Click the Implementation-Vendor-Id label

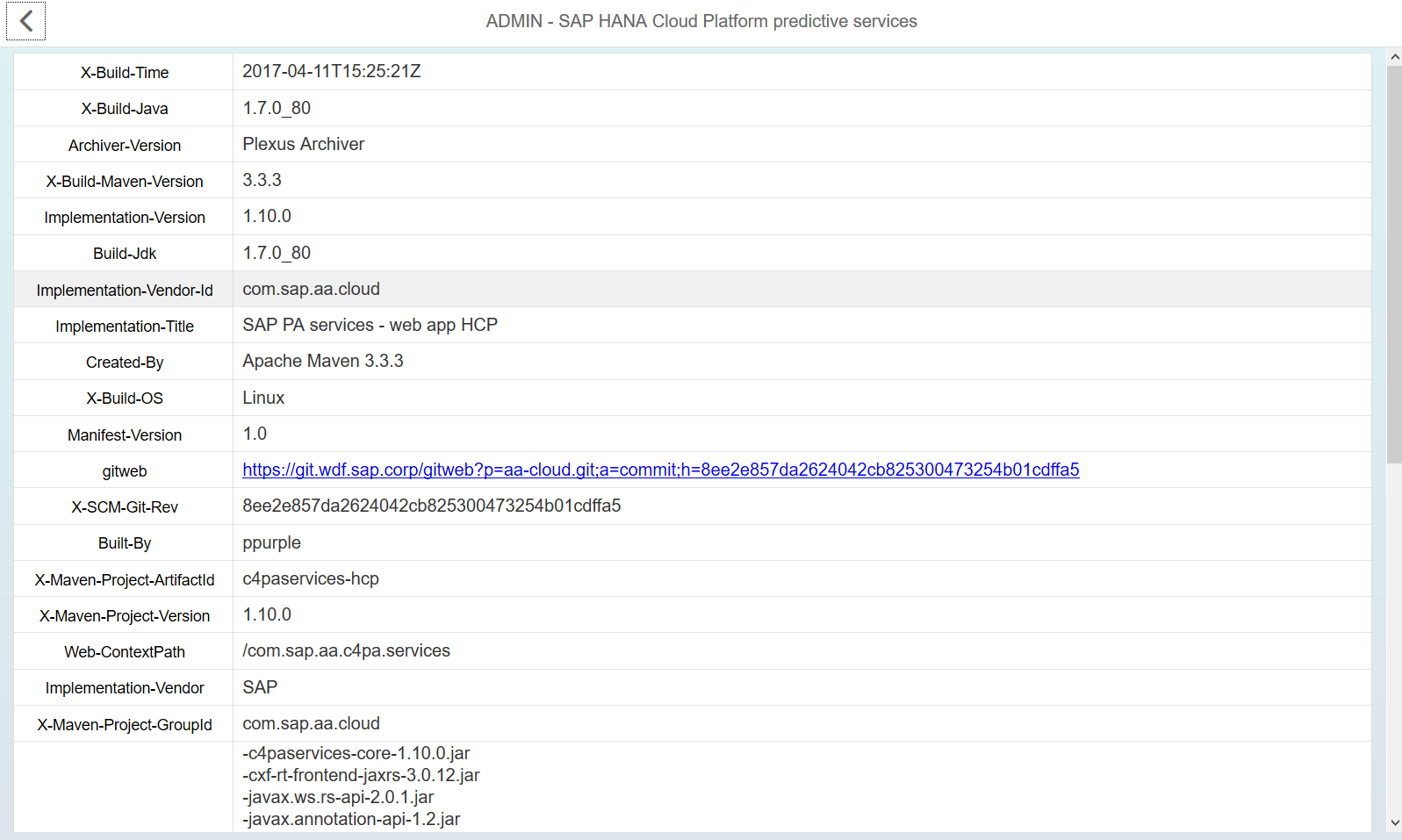click(x=125, y=291)
